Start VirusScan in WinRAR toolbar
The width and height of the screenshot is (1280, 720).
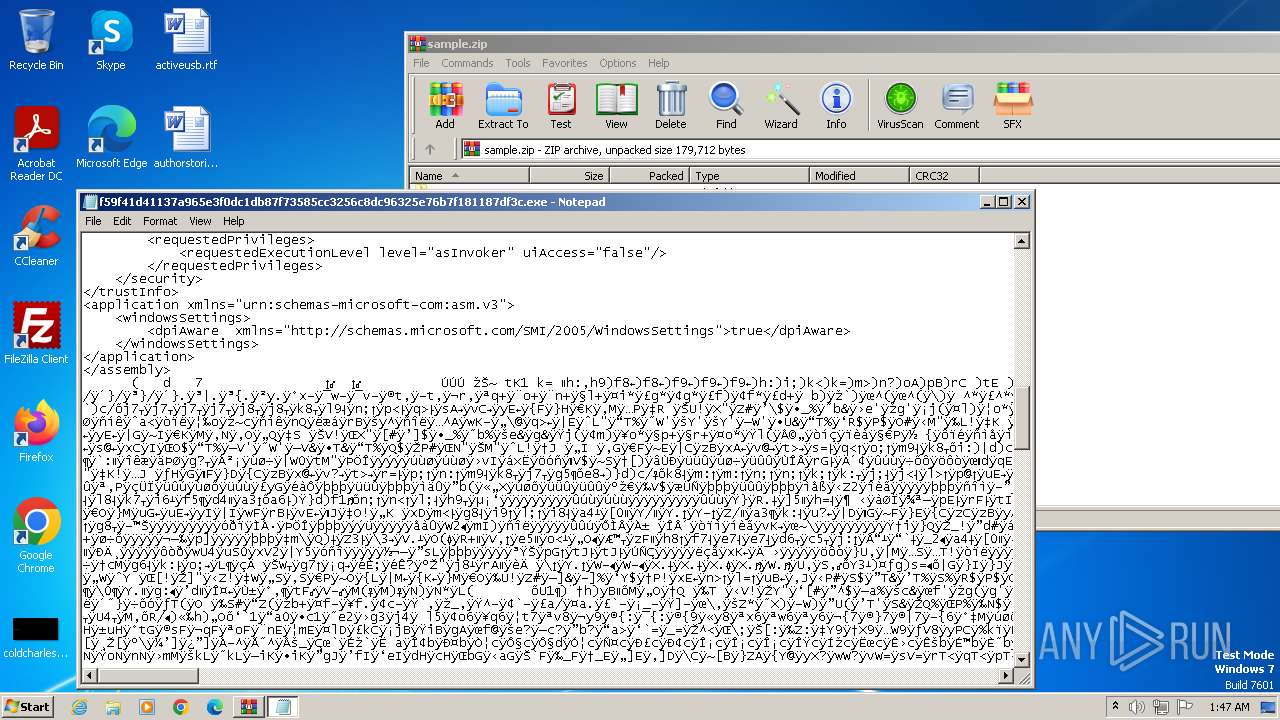click(900, 106)
